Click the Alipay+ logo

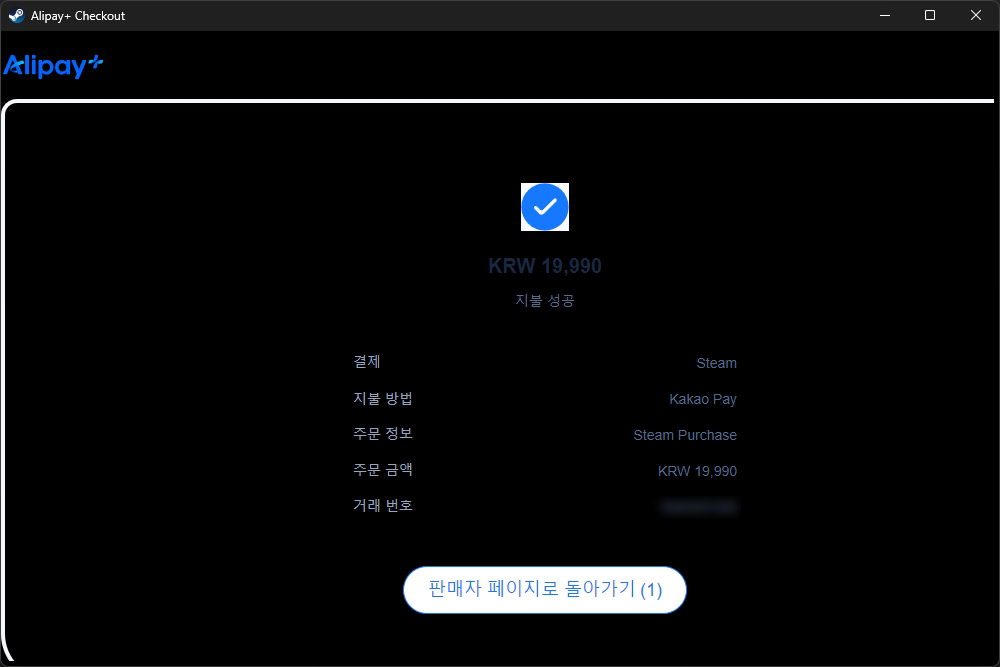[x=53, y=66]
